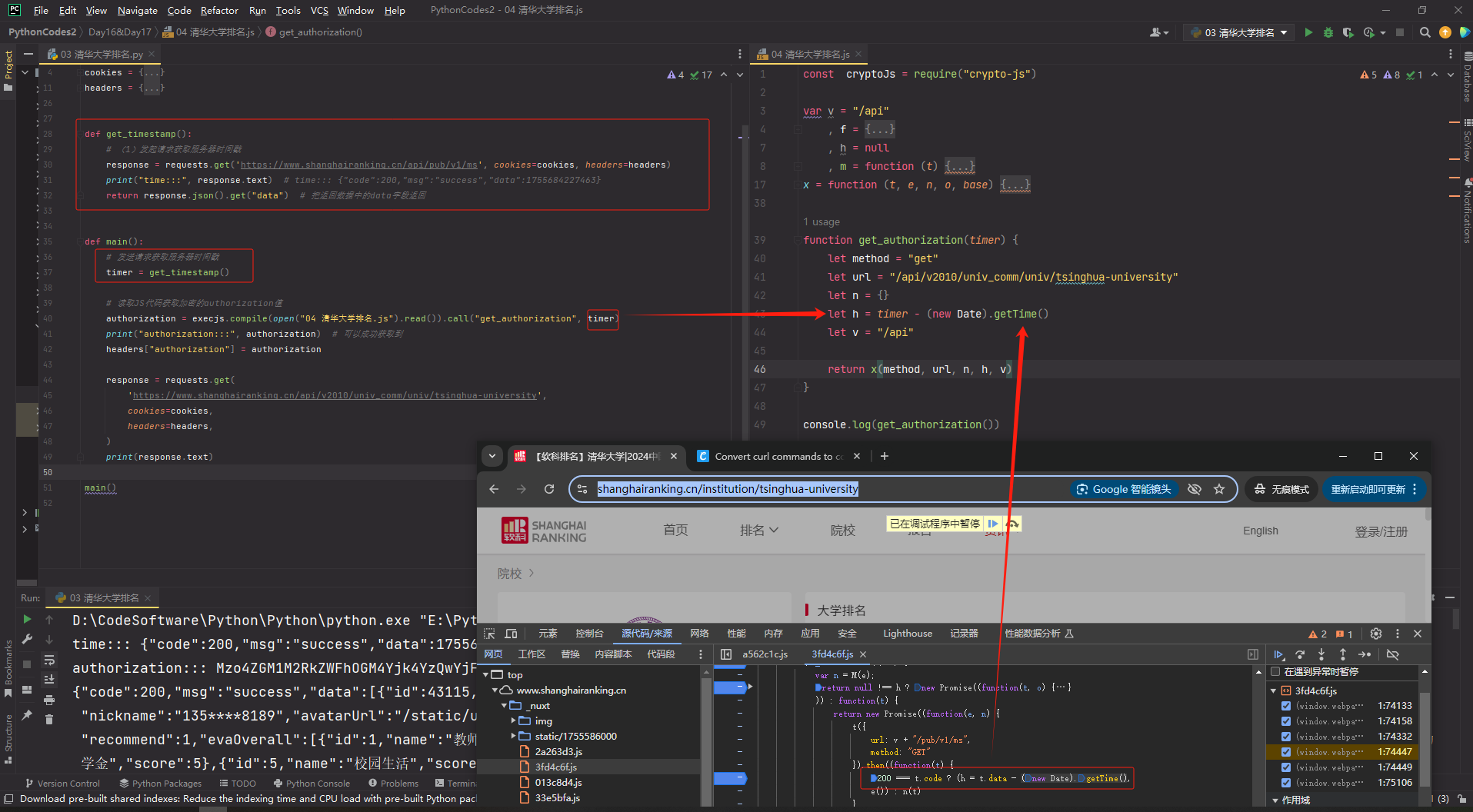Step into next function call in DevTools
This screenshot has height=812, width=1473.
pyautogui.click(x=1321, y=654)
